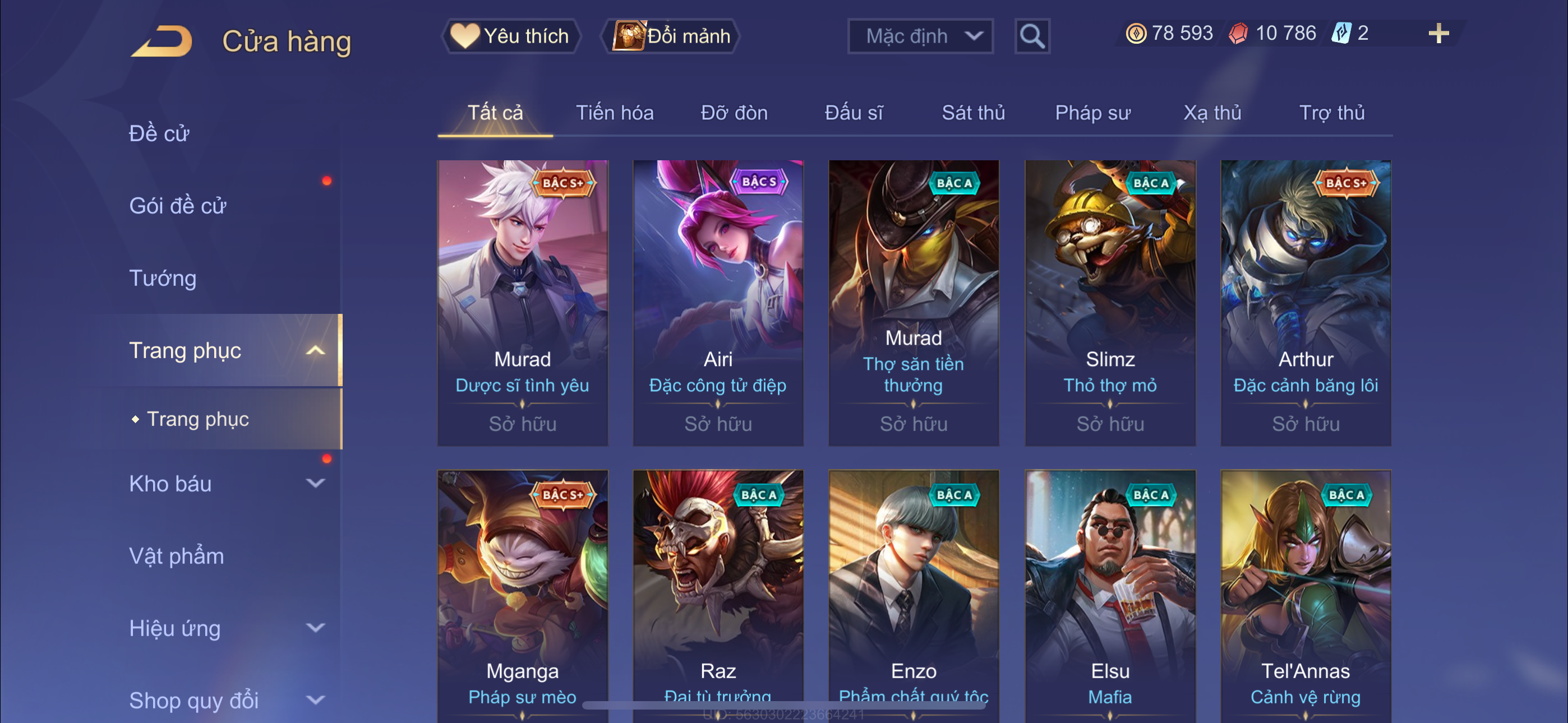Open Gói đề cử in the sidebar
The width and height of the screenshot is (1568, 723).
(x=177, y=206)
